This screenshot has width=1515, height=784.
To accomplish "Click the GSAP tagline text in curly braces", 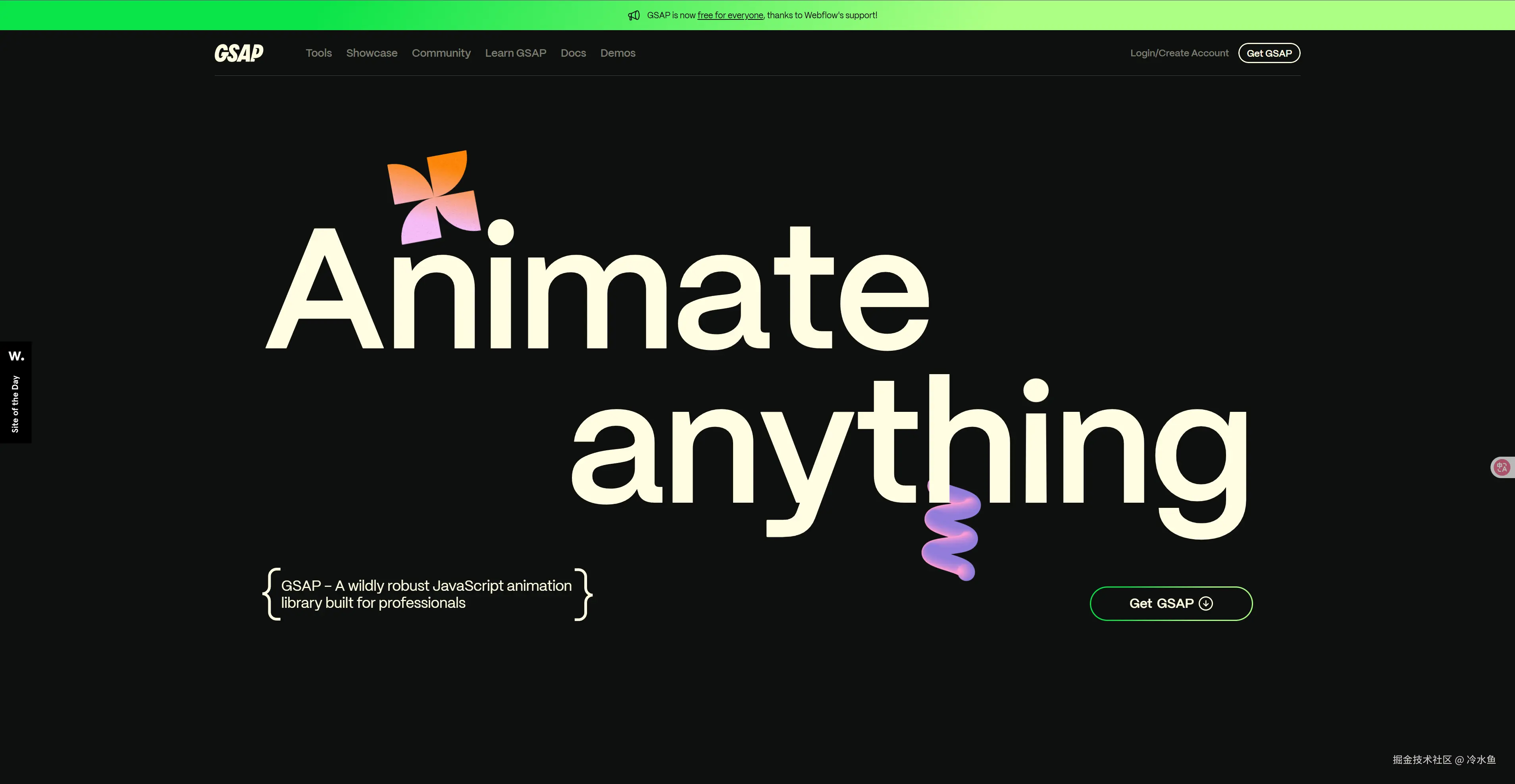I will (x=426, y=594).
